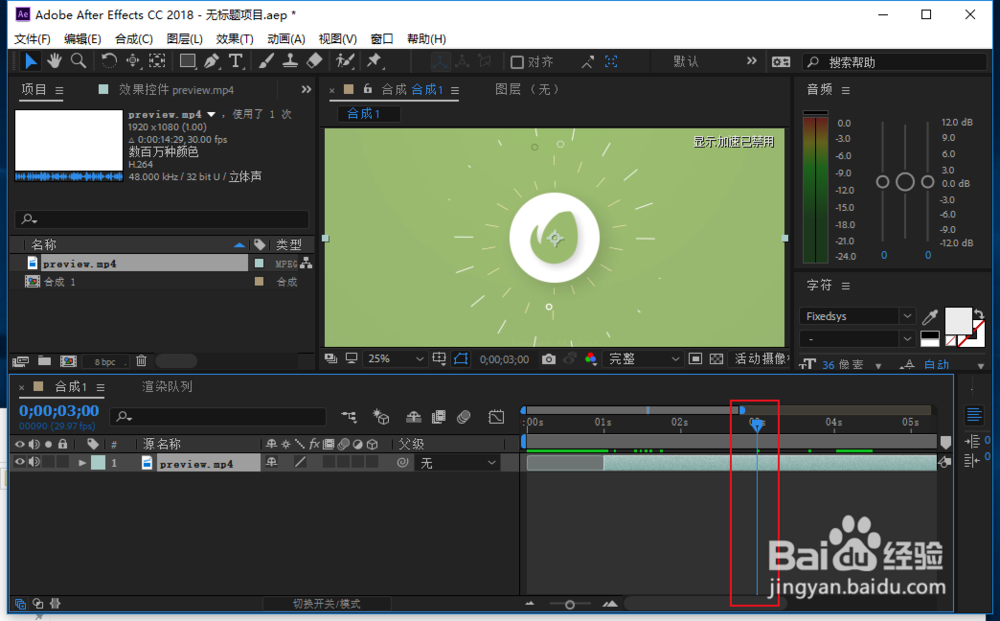Pick a color with the eyedropper in Character panel

[930, 316]
